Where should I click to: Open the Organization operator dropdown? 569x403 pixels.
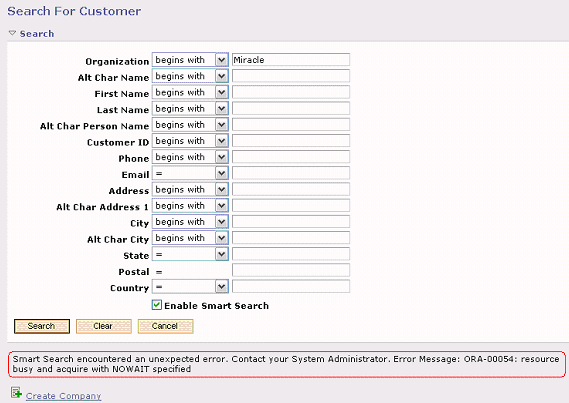pos(190,60)
